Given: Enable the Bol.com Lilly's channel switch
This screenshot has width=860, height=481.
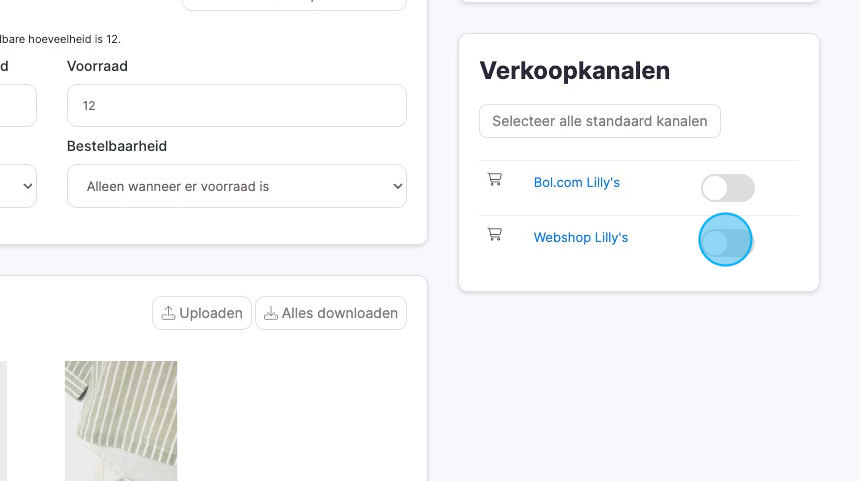Looking at the screenshot, I should click(727, 188).
